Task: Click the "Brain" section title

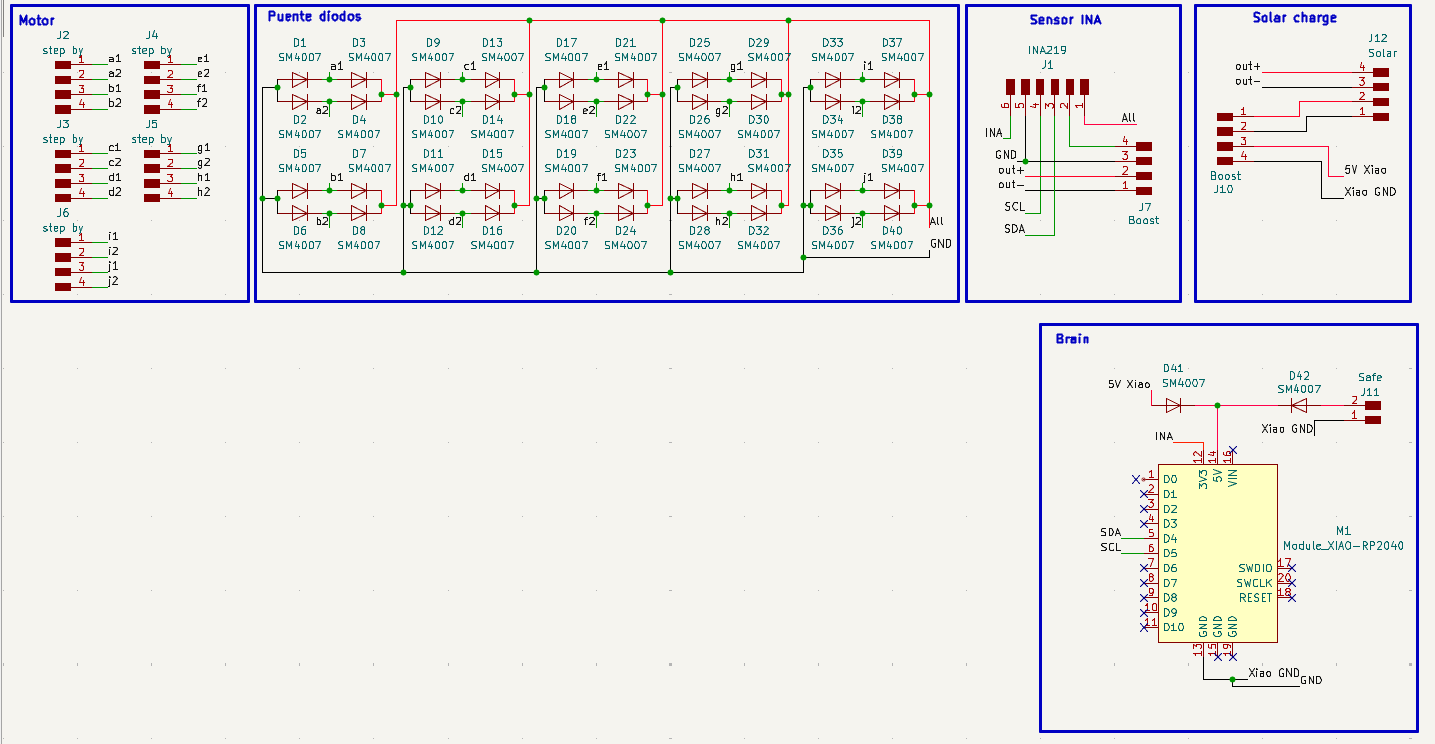Action: click(1073, 339)
